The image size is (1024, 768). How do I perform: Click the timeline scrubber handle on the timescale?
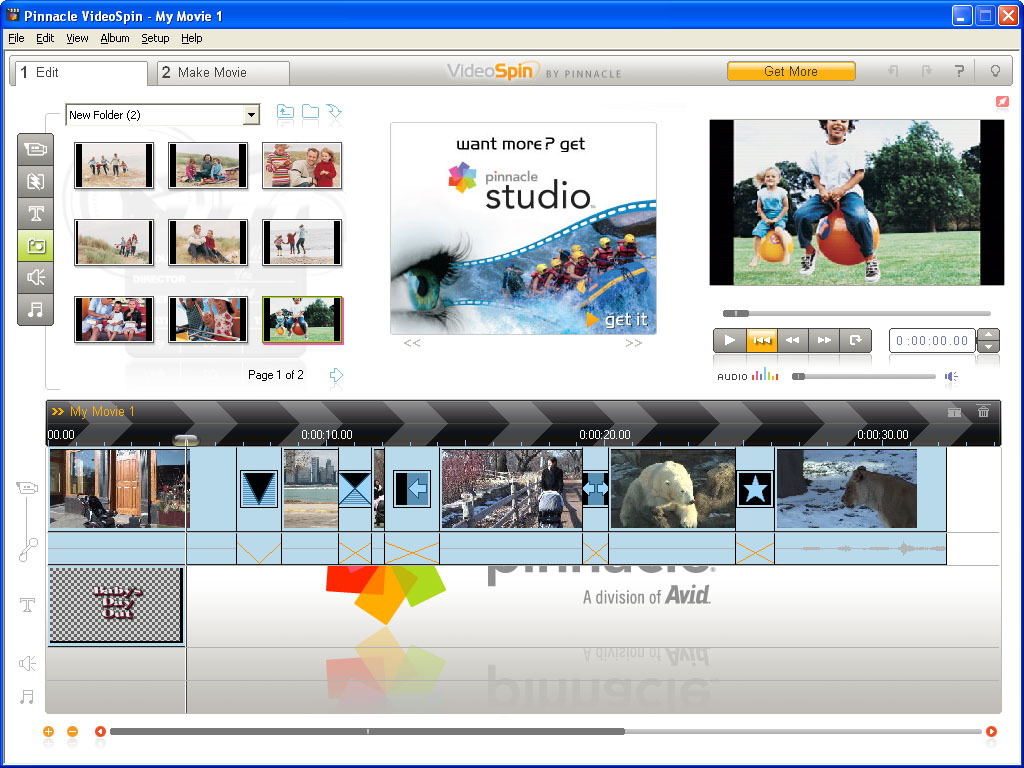pos(185,440)
